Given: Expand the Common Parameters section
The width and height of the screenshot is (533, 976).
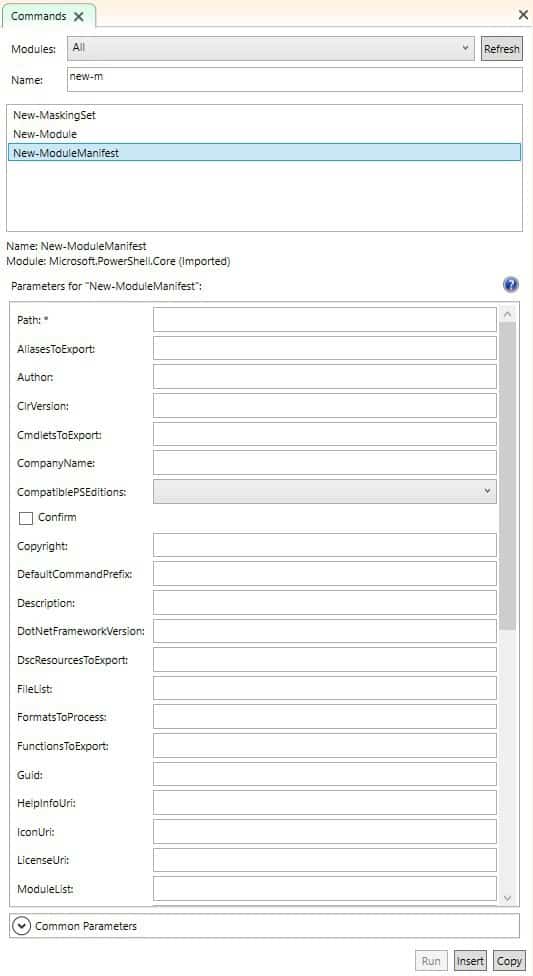Looking at the screenshot, I should tap(22, 926).
